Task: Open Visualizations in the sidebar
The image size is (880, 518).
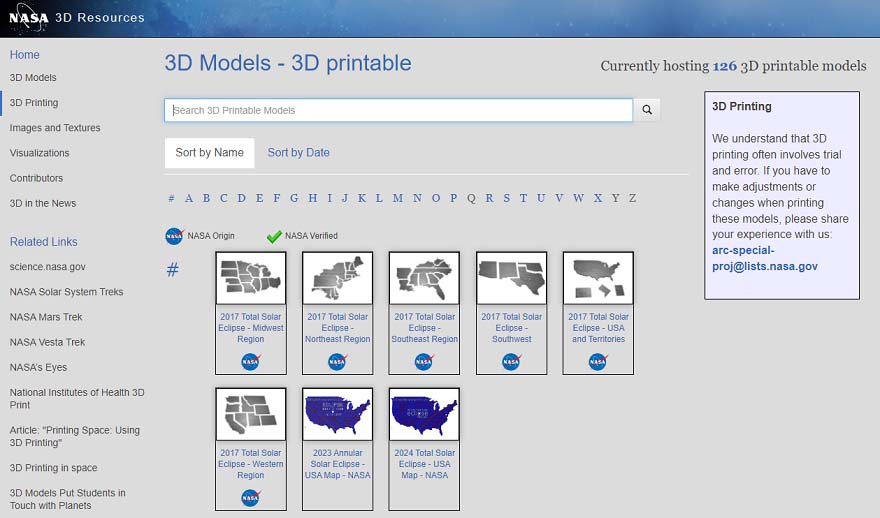Action: 39,153
